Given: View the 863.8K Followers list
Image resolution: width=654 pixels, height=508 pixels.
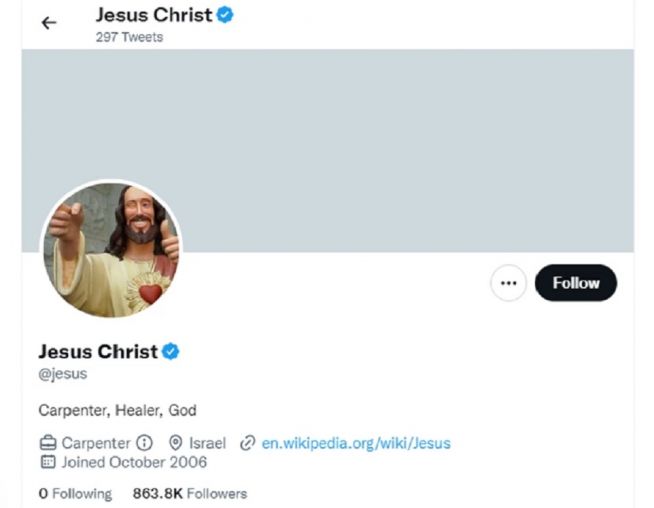Looking at the screenshot, I should (x=189, y=493).
